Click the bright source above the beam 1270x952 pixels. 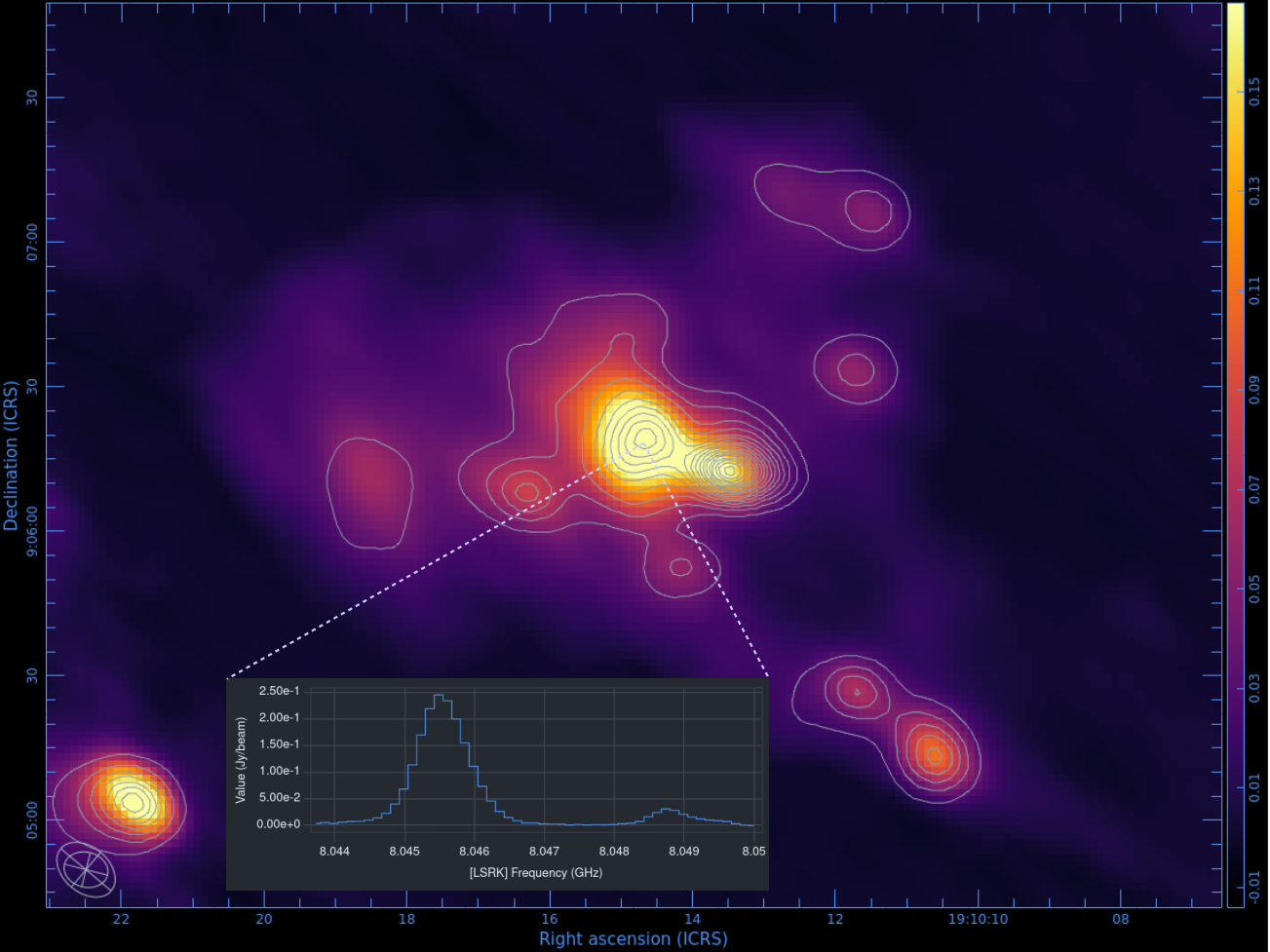128,801
